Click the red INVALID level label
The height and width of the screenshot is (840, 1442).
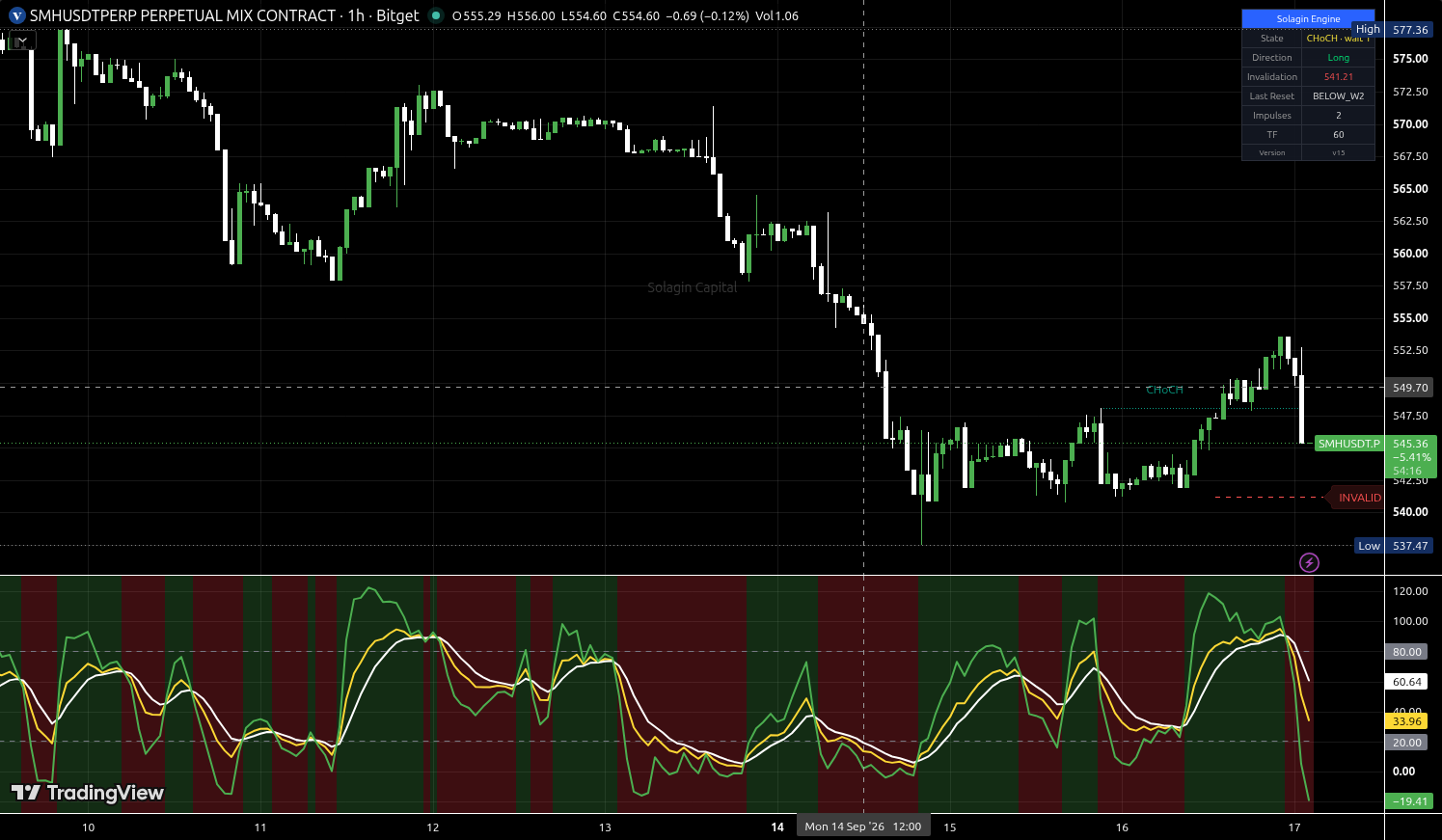1355,498
